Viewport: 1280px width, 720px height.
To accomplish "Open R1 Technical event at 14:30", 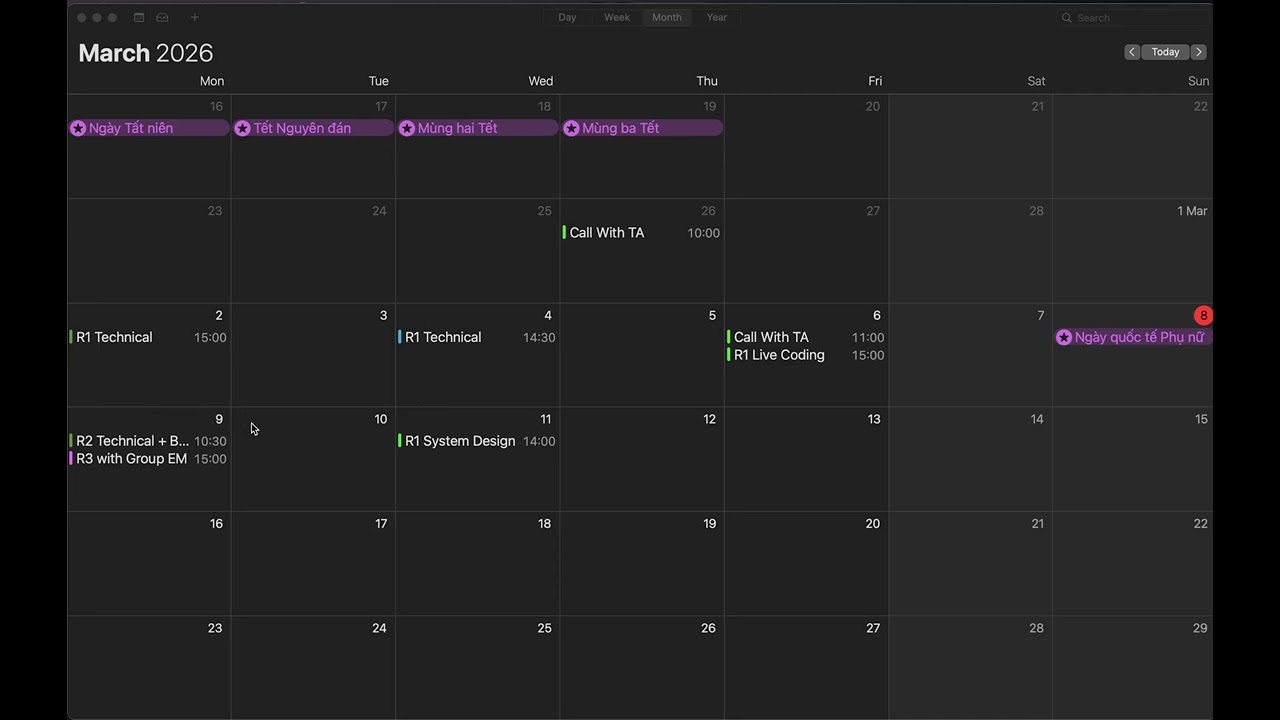I will pyautogui.click(x=478, y=337).
